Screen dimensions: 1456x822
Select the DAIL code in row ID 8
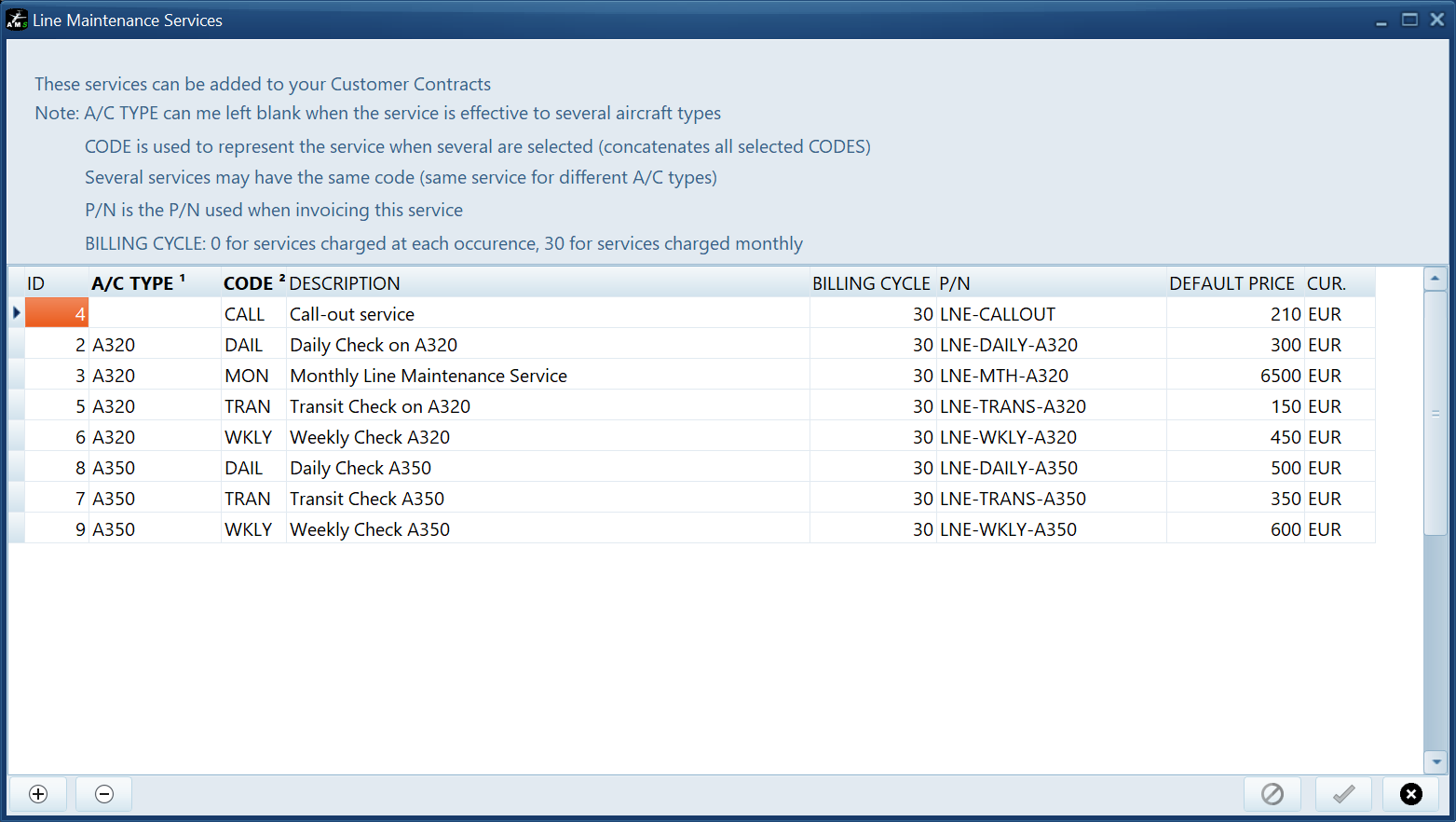click(x=252, y=468)
